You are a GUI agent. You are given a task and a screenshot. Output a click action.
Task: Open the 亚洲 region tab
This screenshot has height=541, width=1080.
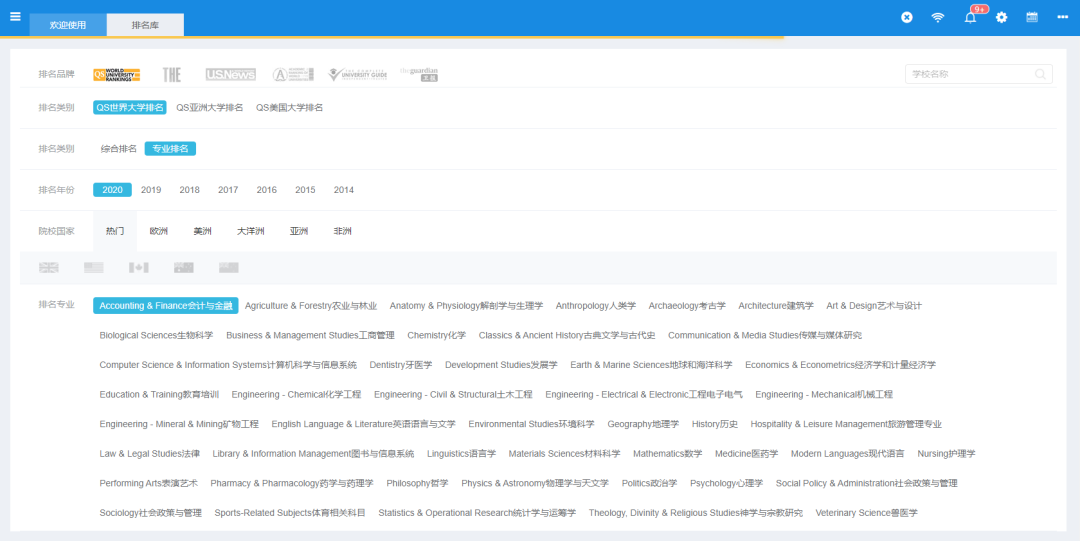coord(299,231)
